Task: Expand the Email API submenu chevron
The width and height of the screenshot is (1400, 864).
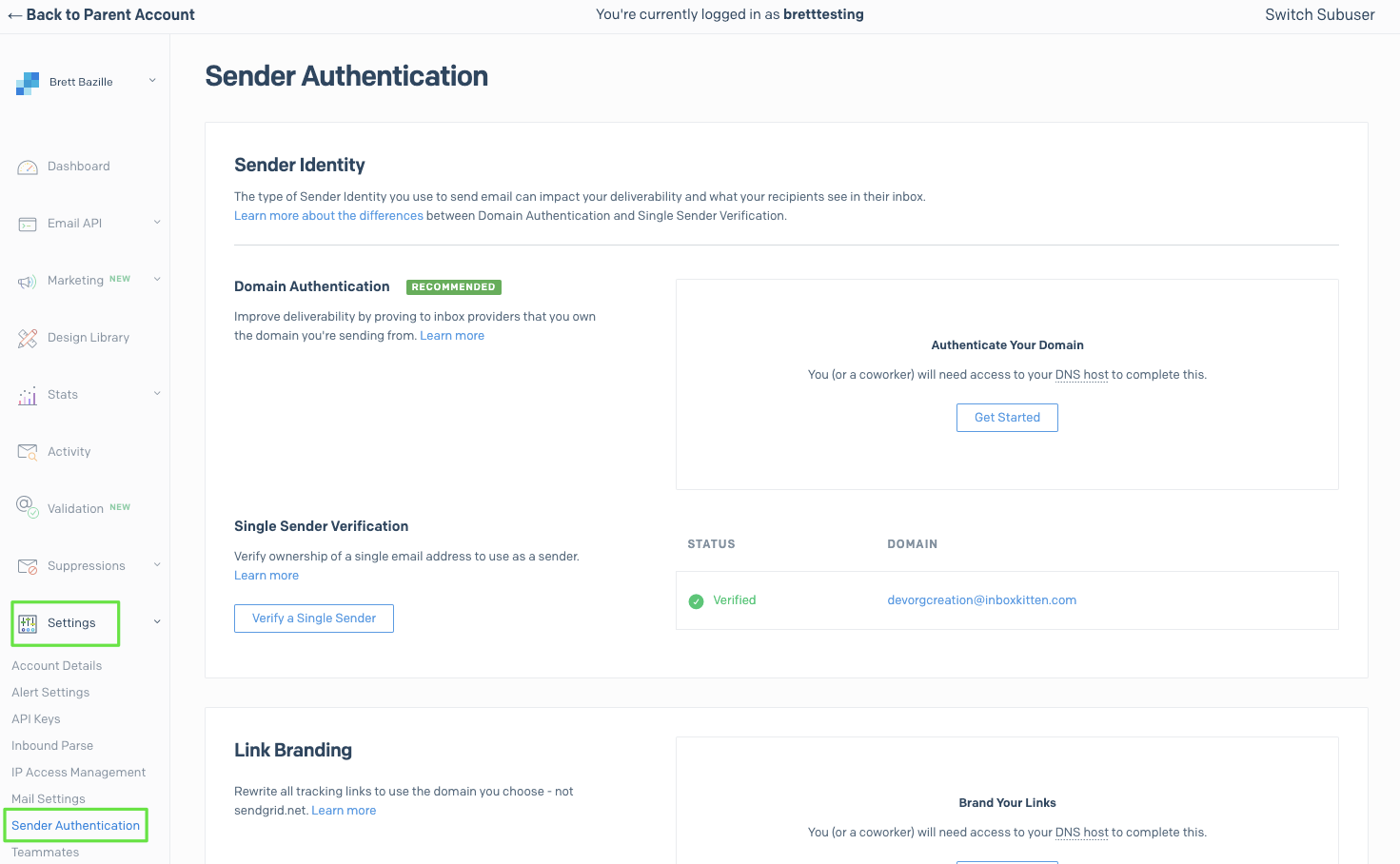Action: point(157,223)
